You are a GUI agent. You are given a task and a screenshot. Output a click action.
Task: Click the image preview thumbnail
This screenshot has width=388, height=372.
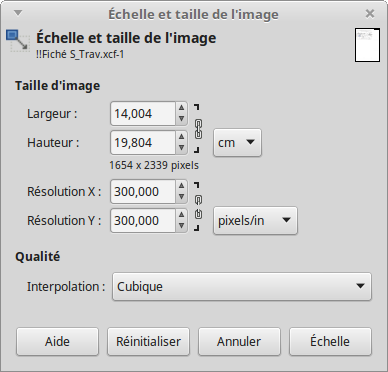point(367,45)
